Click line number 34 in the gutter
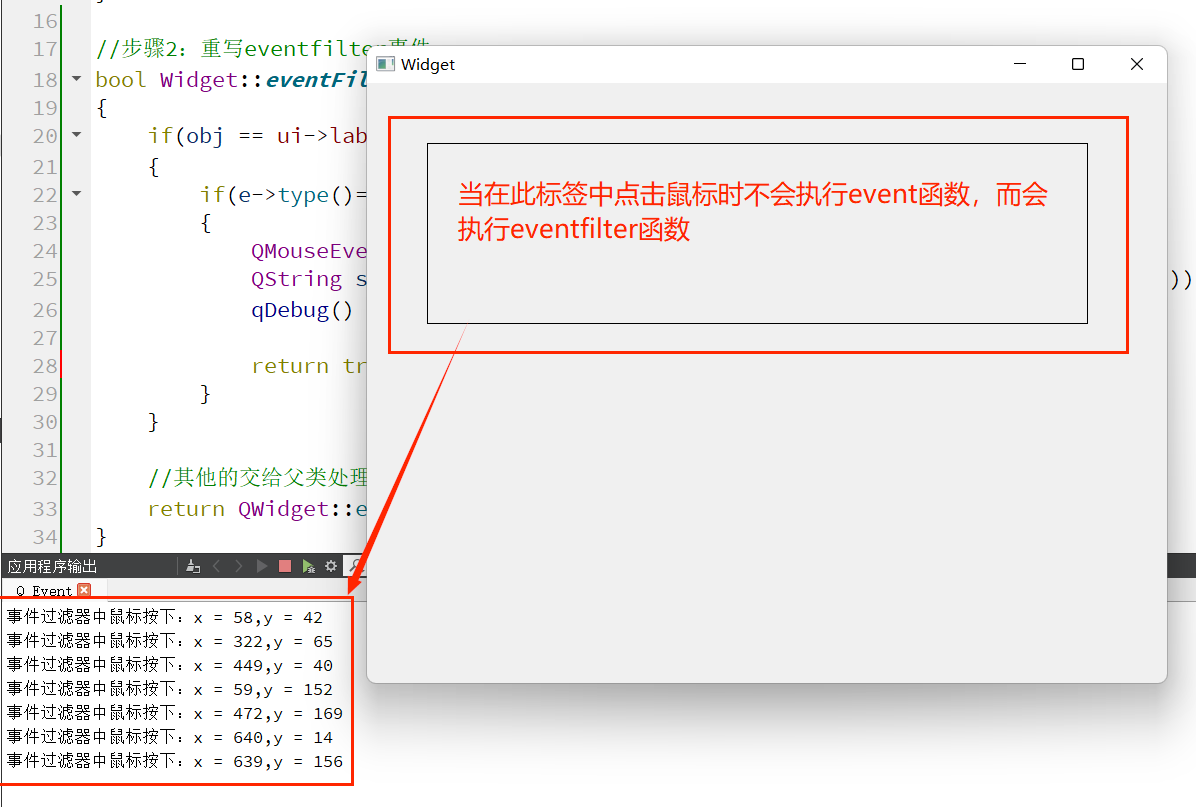This screenshot has height=807, width=1196. [x=45, y=537]
